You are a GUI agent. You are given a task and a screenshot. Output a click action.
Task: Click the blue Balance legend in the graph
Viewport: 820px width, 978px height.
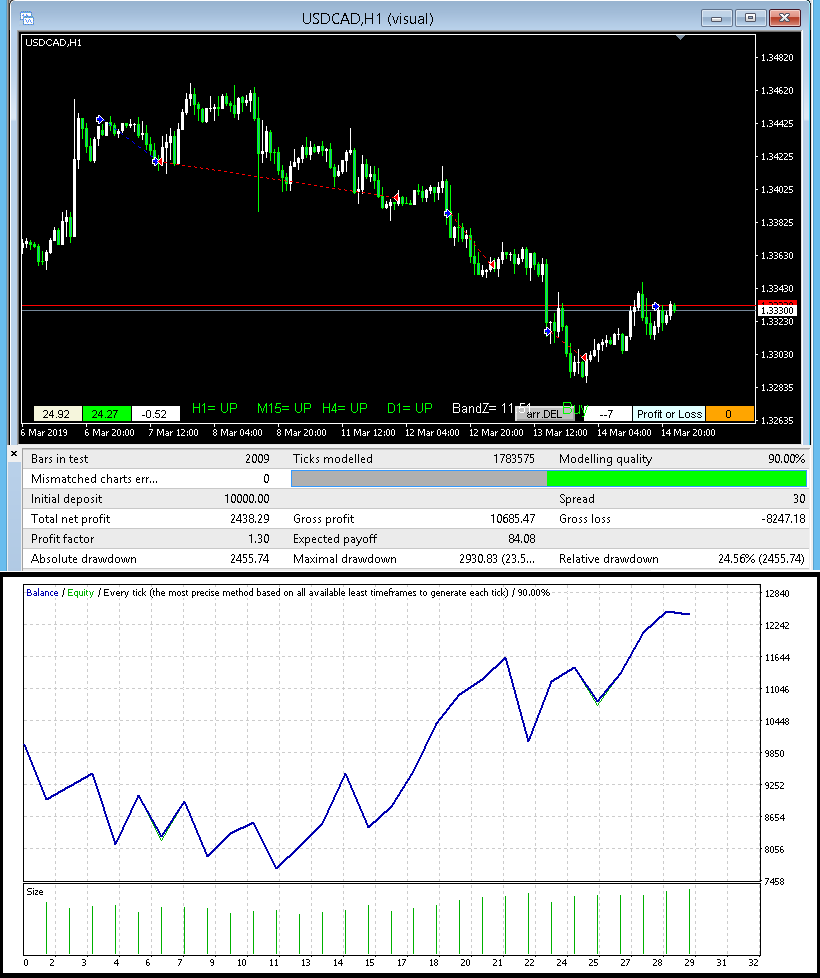point(42,593)
